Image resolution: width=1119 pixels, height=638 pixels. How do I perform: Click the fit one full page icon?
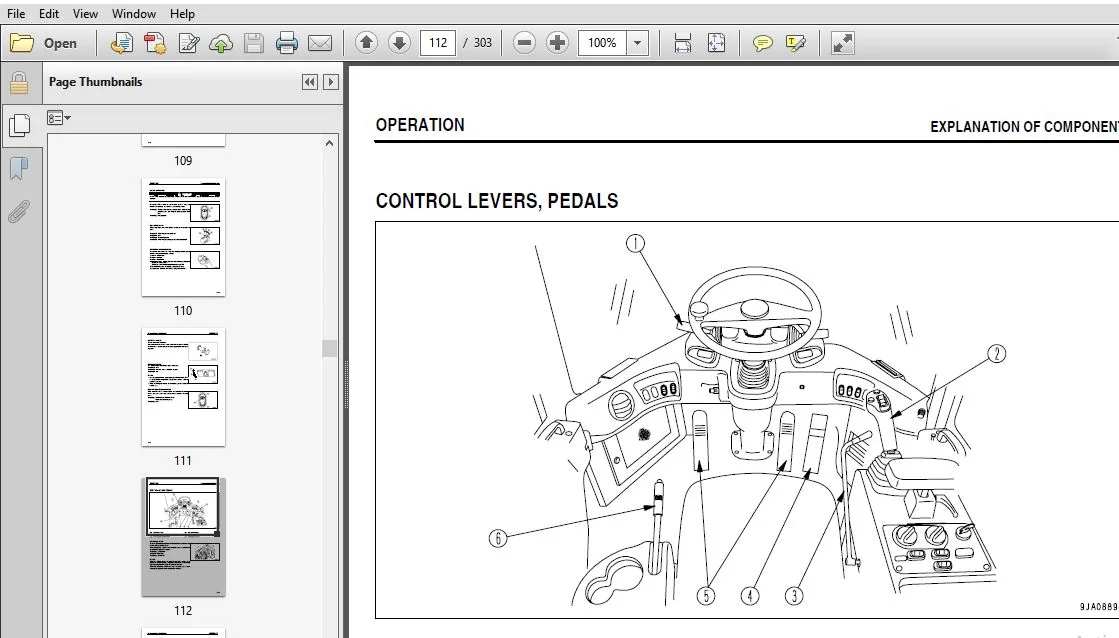717,43
